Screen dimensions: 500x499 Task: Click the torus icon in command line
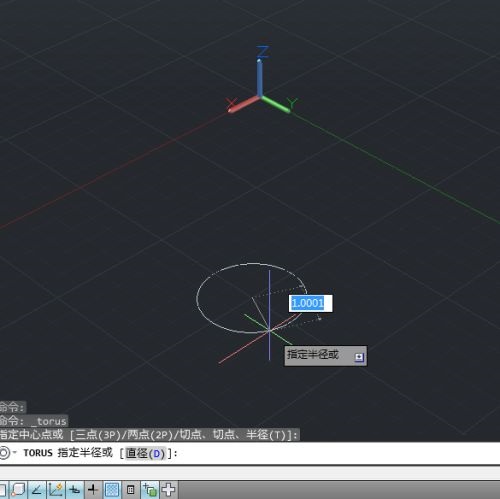pyautogui.click(x=5, y=453)
